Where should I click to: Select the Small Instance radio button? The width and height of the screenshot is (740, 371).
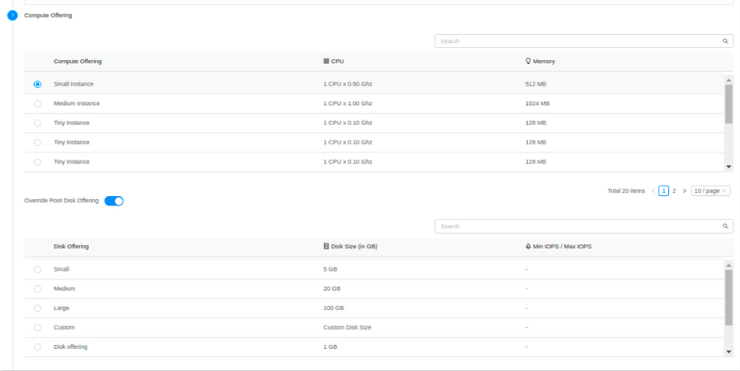click(x=37, y=84)
